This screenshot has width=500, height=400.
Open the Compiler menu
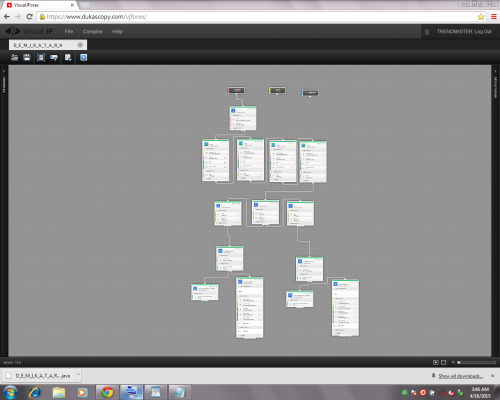tap(92, 31)
